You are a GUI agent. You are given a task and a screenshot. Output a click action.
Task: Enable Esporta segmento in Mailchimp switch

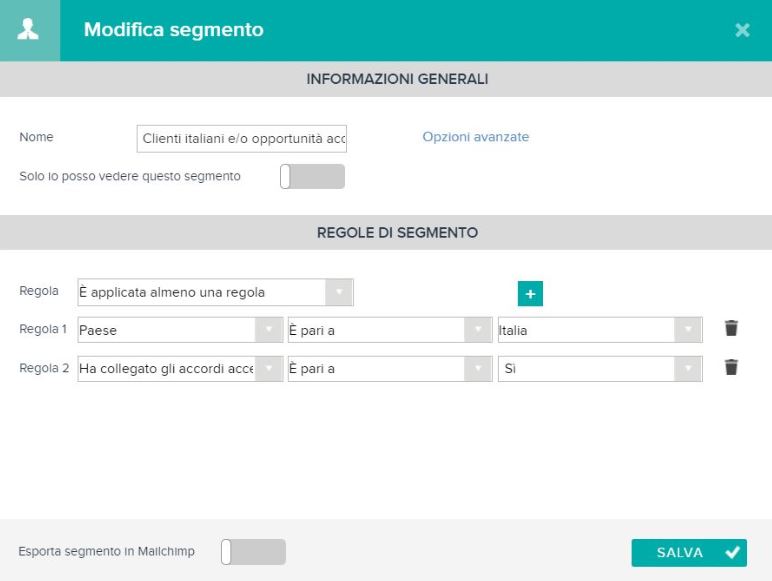point(253,551)
